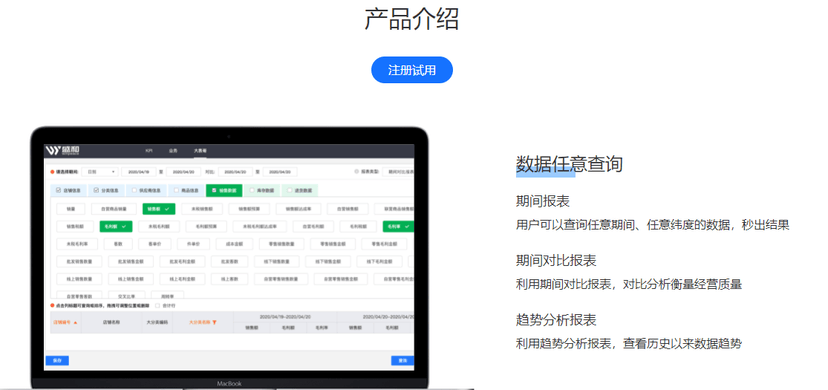Open the KPI tab in the mockup
The height and width of the screenshot is (390, 828).
tap(149, 151)
